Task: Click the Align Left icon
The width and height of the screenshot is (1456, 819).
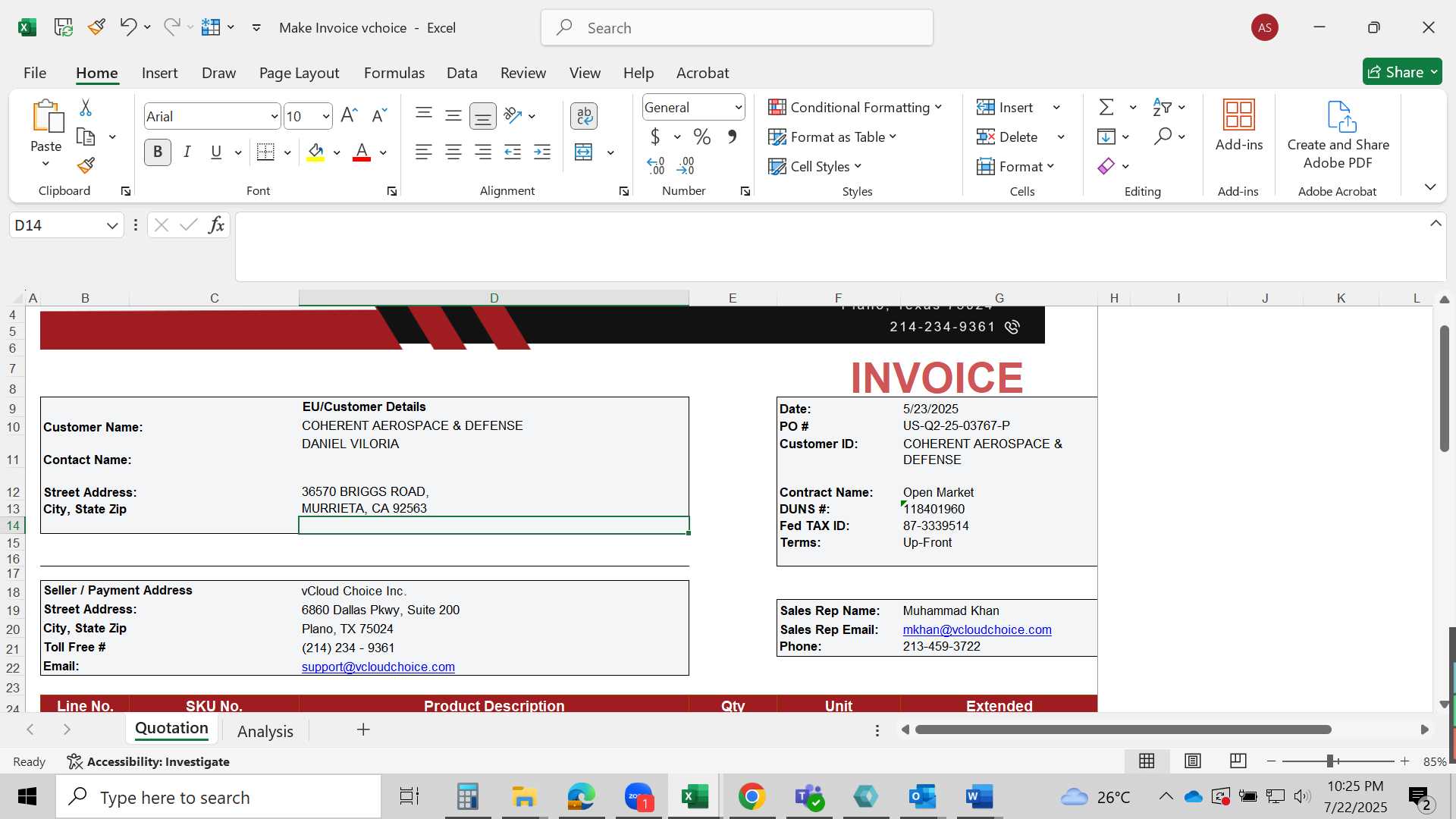Action: tap(423, 152)
